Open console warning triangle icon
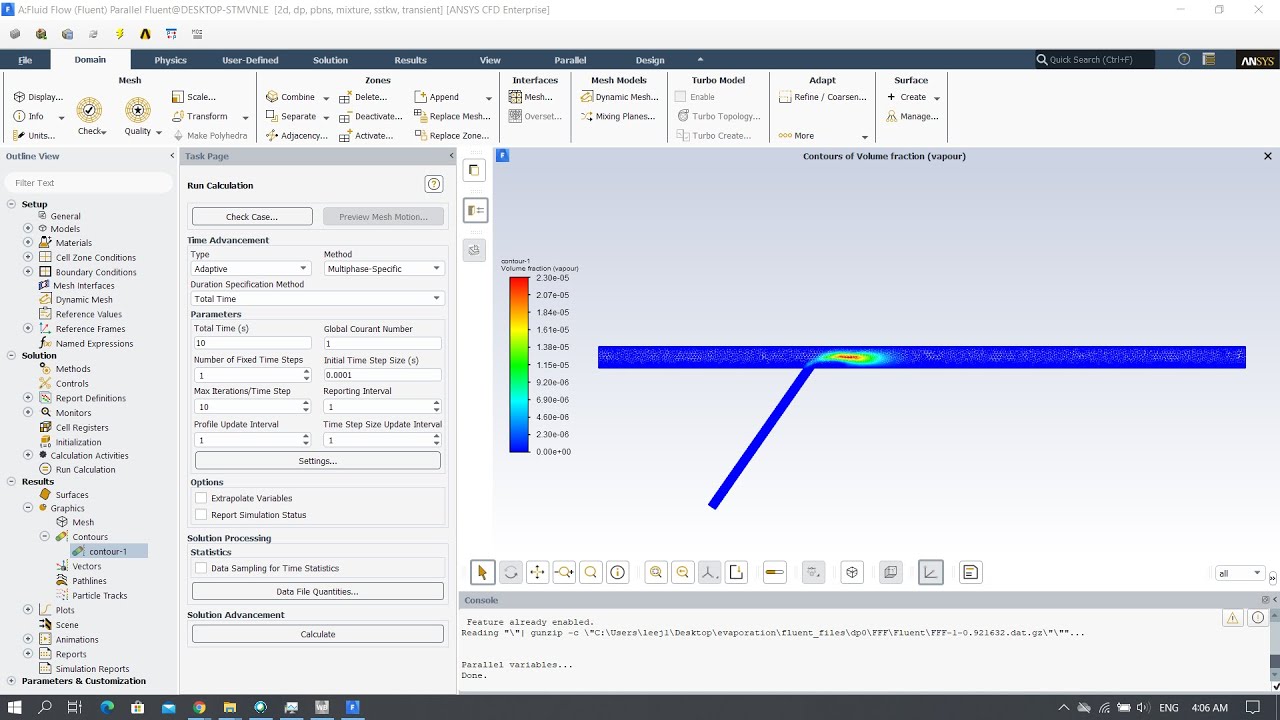Screen dimensions: 1280x720 pyautogui.click(x=1233, y=618)
